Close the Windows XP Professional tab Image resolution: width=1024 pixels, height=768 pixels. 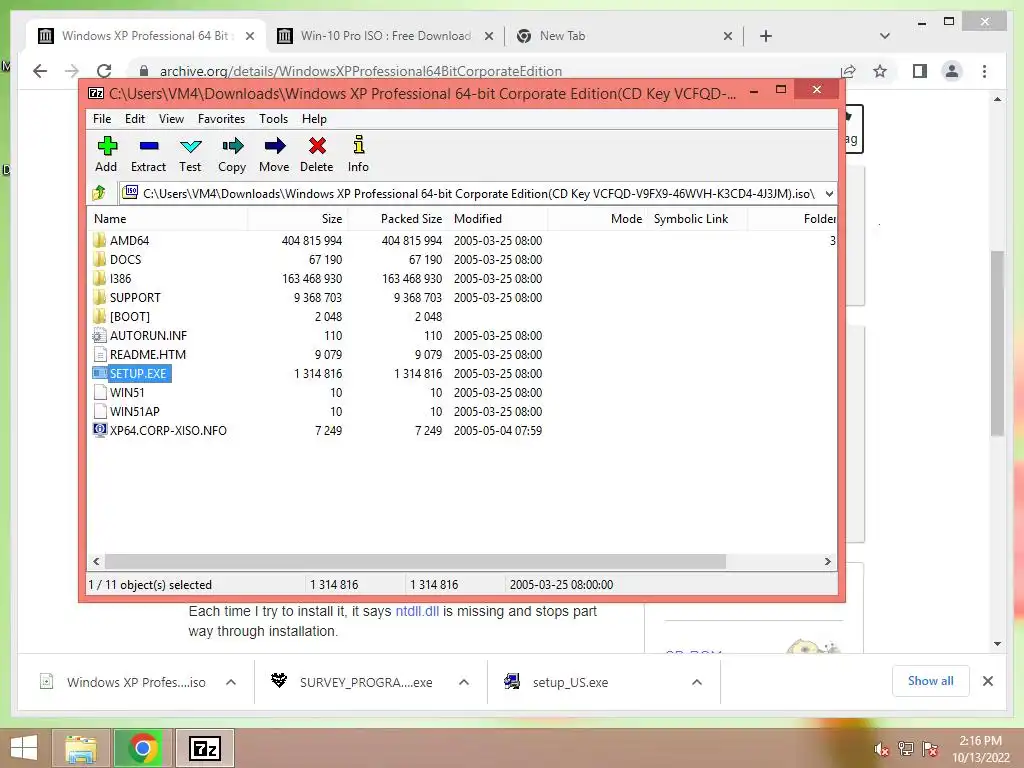pos(249,36)
